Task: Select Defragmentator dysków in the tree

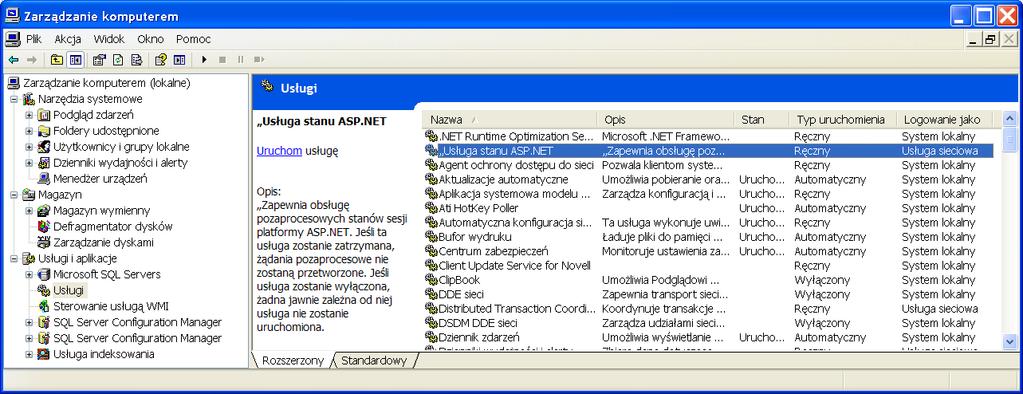Action: click(113, 226)
